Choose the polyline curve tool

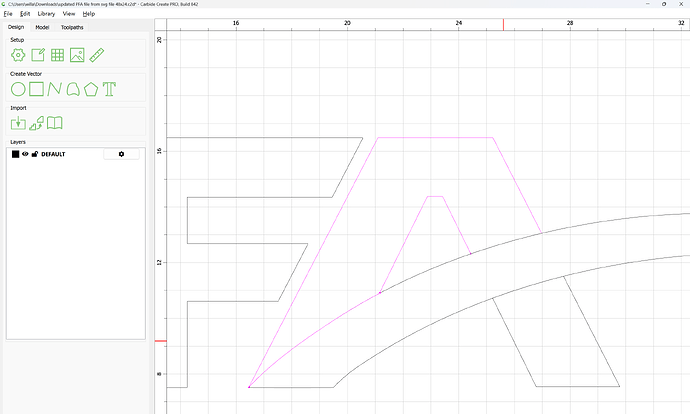[54, 89]
